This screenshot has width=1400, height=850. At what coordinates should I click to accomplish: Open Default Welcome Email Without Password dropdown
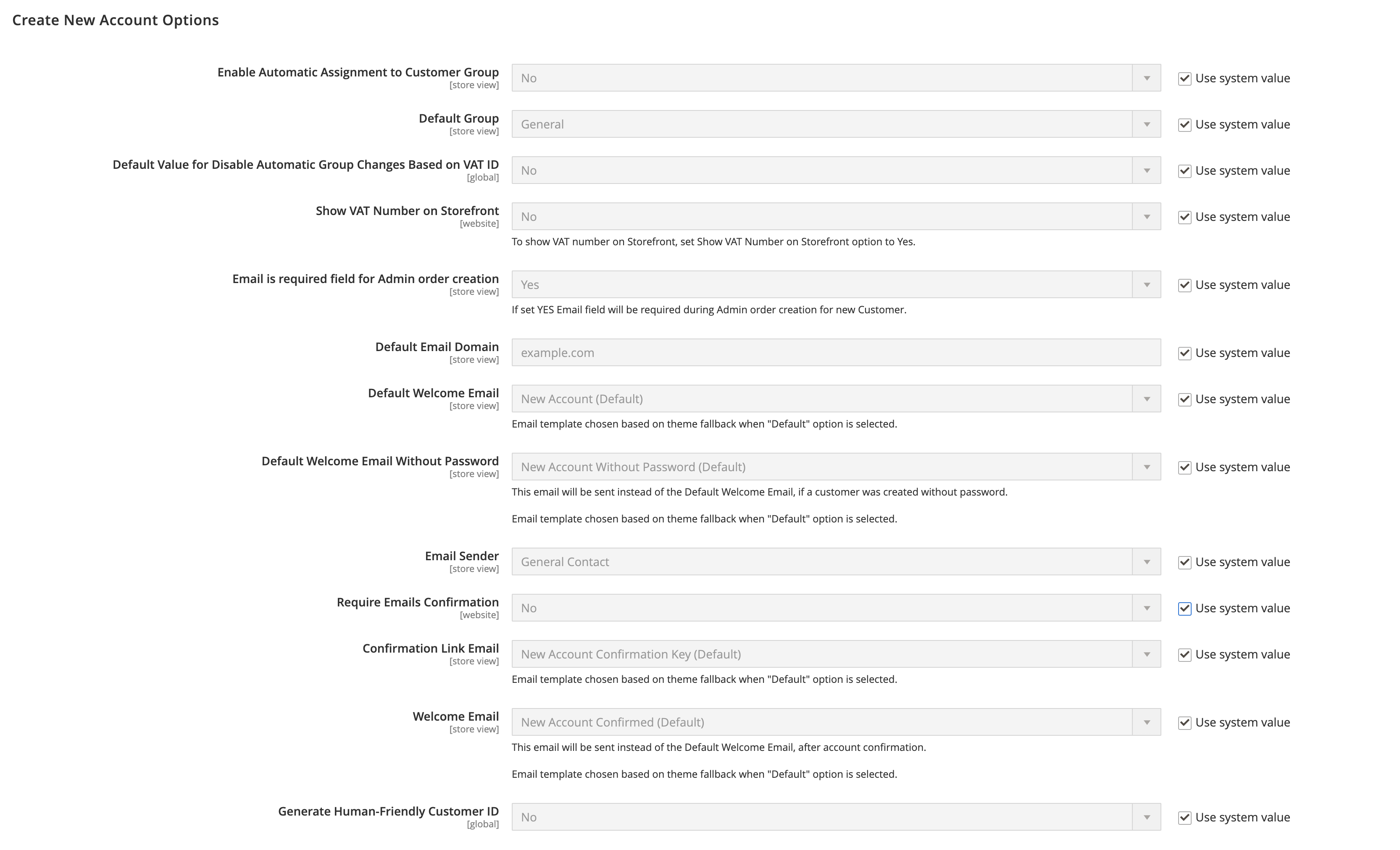point(836,467)
